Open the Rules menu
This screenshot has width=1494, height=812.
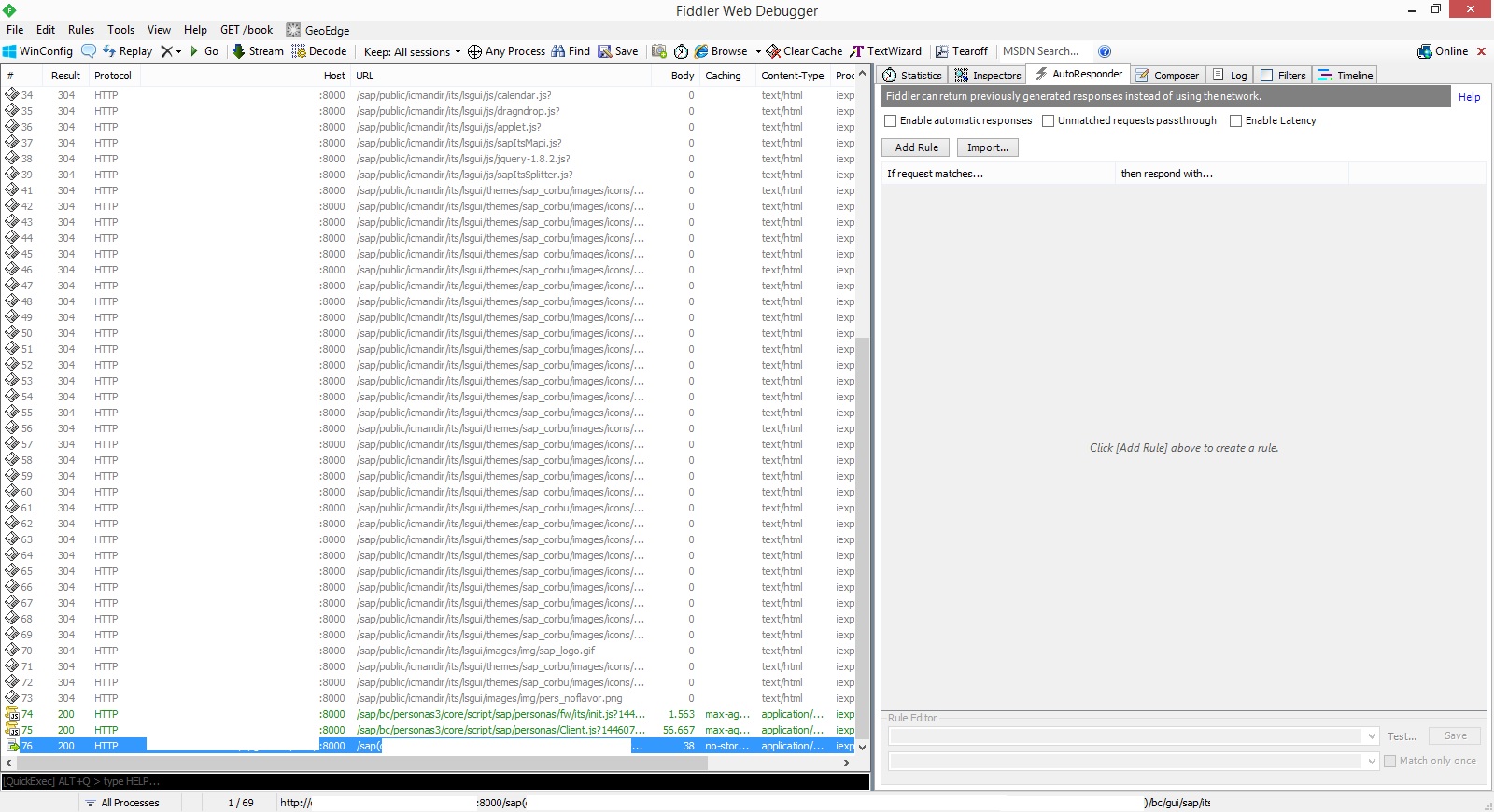(x=81, y=30)
